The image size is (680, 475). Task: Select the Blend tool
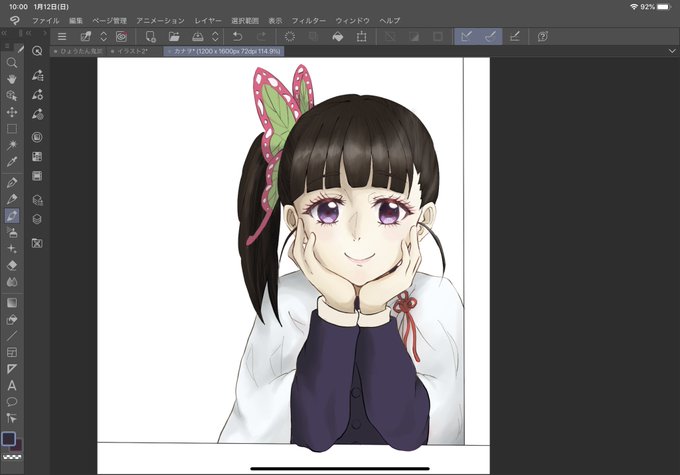coord(12,282)
